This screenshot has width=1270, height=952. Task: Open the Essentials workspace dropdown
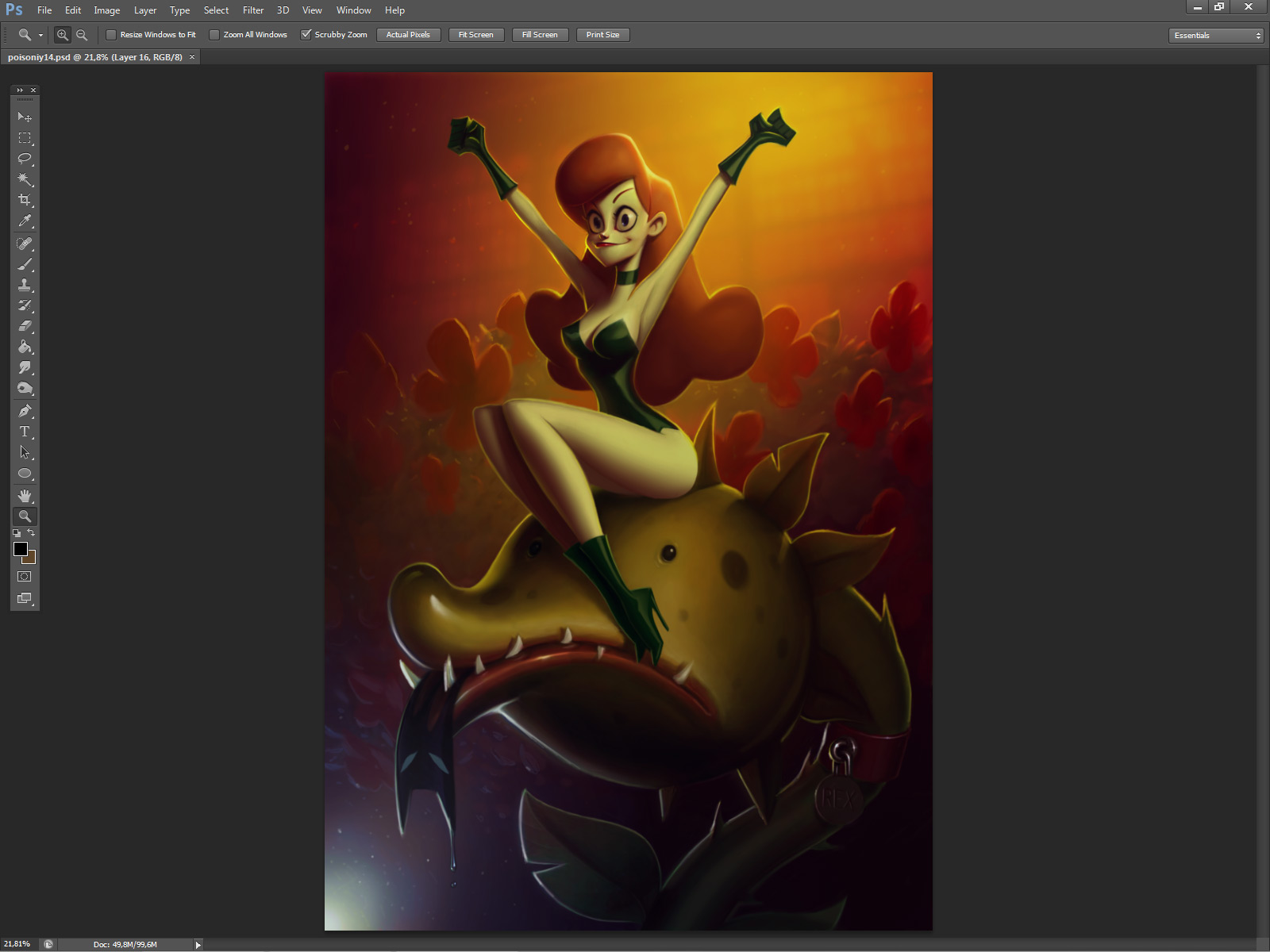1215,36
